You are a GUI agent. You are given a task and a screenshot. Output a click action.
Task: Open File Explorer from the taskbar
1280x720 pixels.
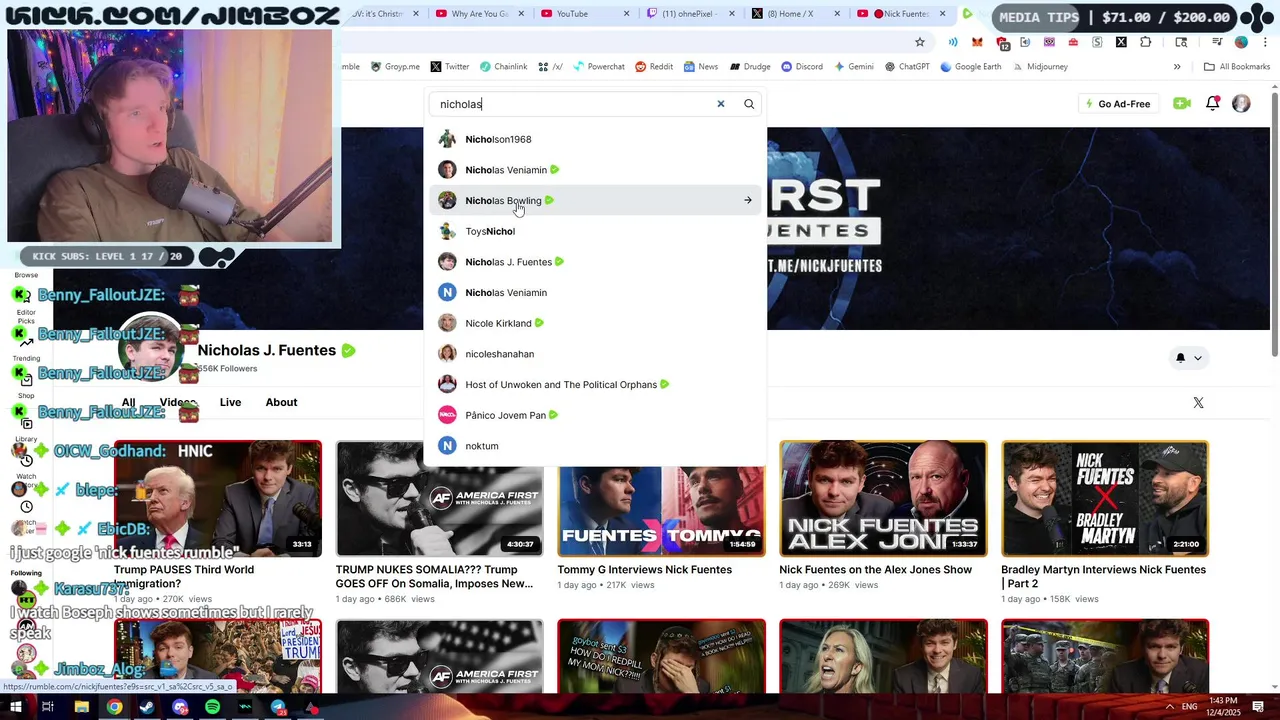click(x=81, y=707)
